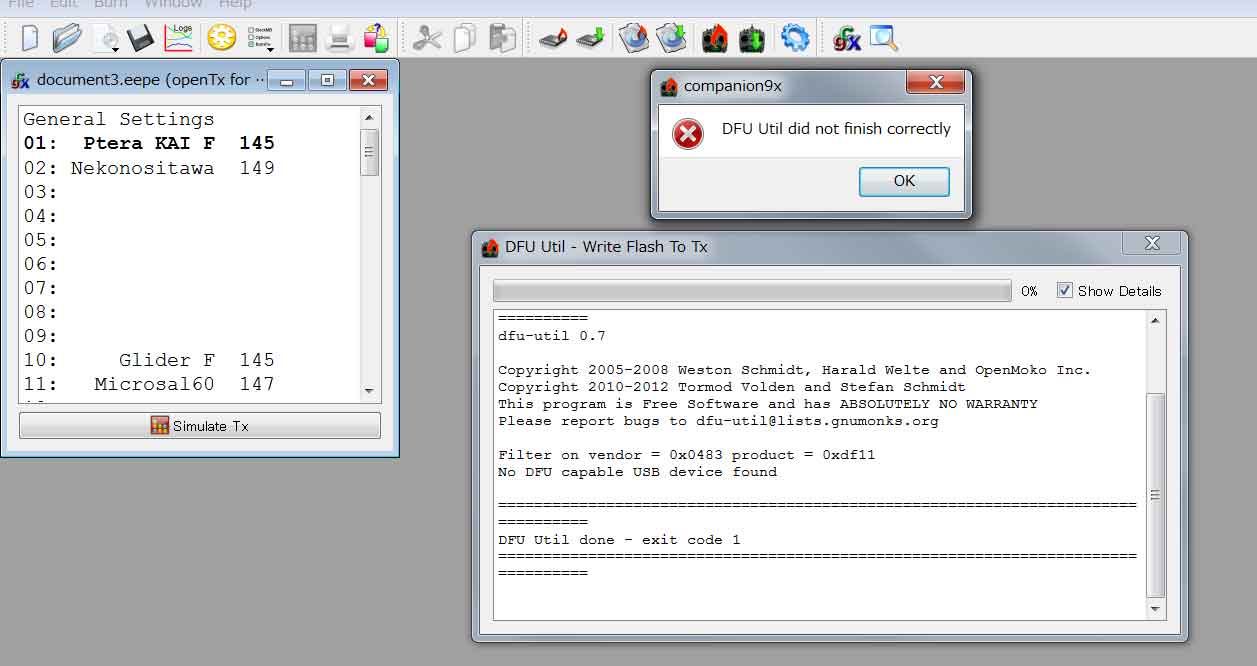Open the firmware profiles dropdown icon
This screenshot has height=666, width=1257.
click(x=260, y=39)
